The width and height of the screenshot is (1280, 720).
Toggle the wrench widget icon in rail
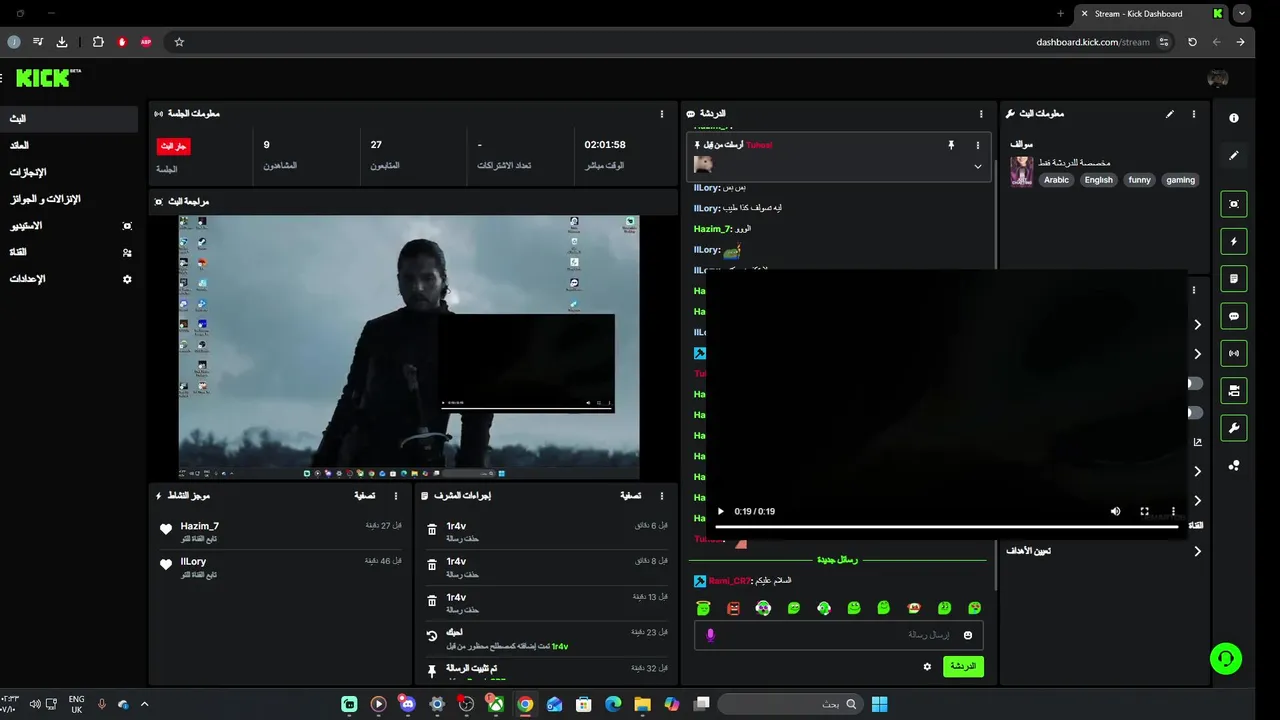(x=1234, y=428)
